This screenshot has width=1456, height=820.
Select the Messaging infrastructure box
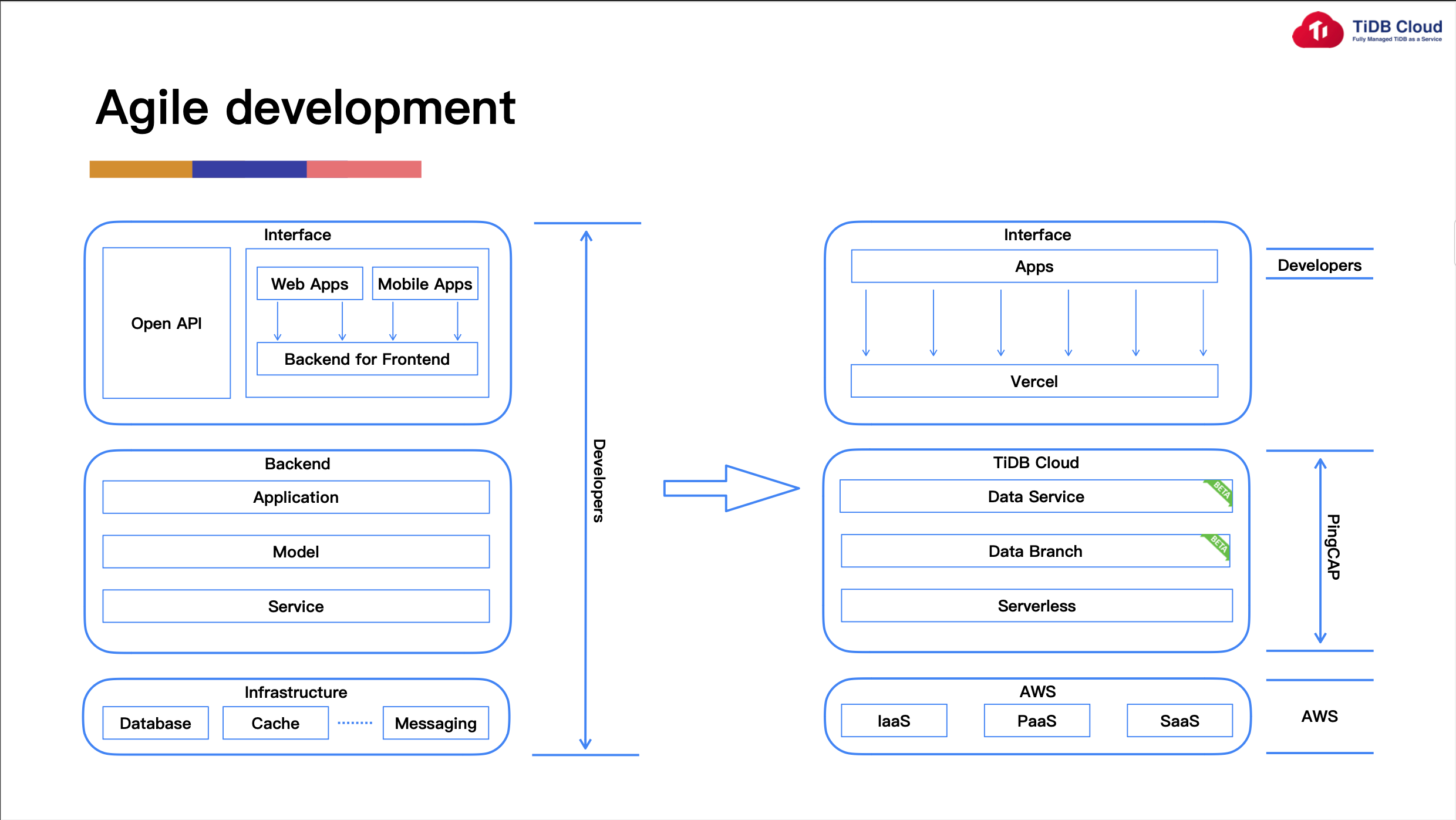point(436,723)
